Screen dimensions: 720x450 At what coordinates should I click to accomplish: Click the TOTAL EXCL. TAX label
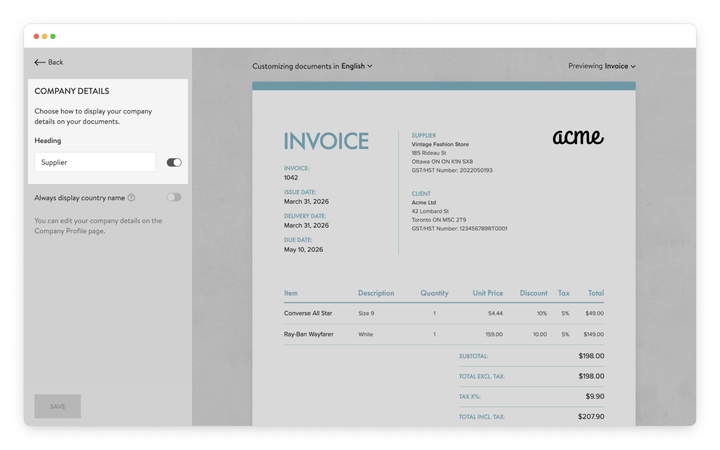[x=482, y=377]
